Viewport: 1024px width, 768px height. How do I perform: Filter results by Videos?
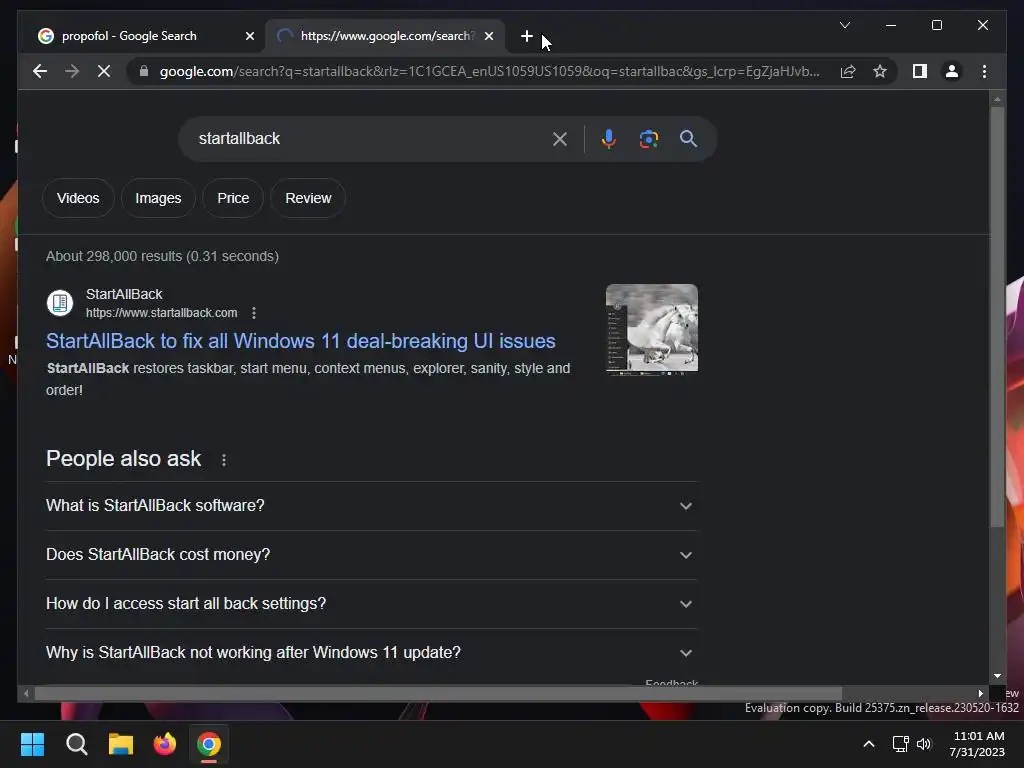pos(78,198)
